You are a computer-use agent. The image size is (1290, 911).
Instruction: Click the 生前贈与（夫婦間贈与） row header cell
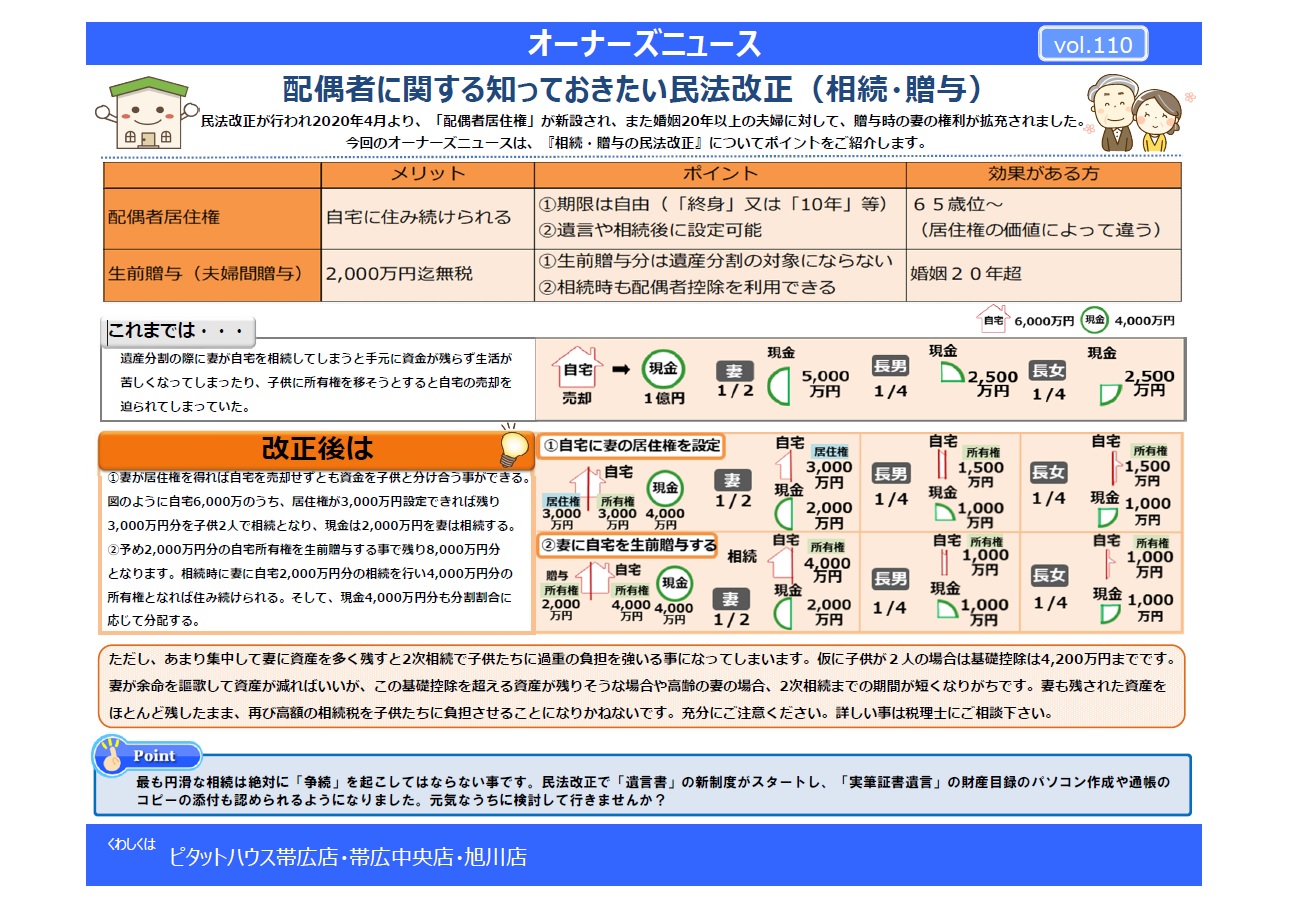tap(212, 275)
